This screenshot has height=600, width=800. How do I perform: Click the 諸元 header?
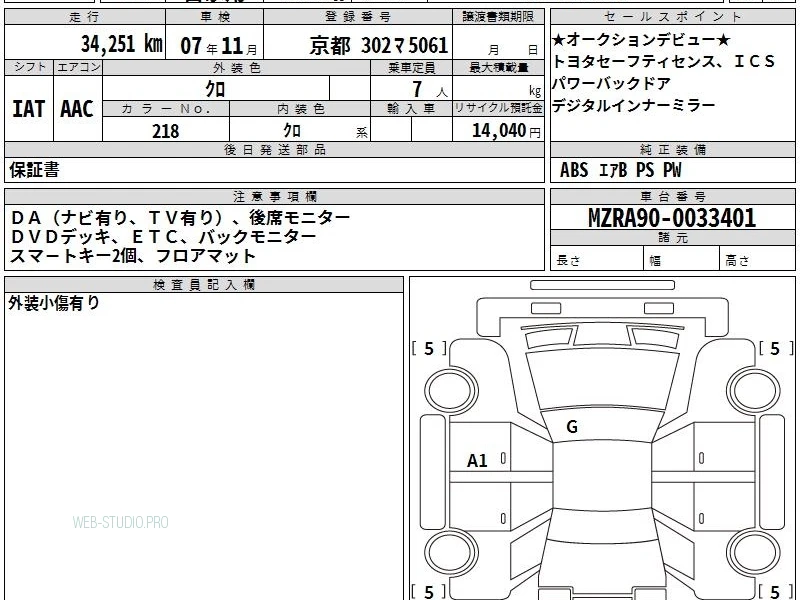[672, 237]
